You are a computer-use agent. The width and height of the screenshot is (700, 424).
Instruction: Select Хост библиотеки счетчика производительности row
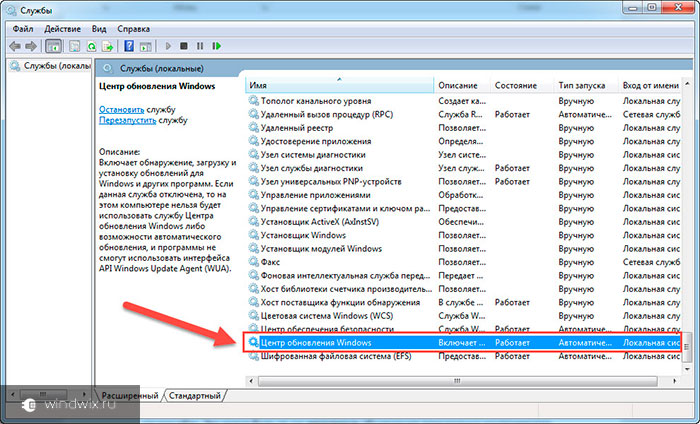[464, 289]
